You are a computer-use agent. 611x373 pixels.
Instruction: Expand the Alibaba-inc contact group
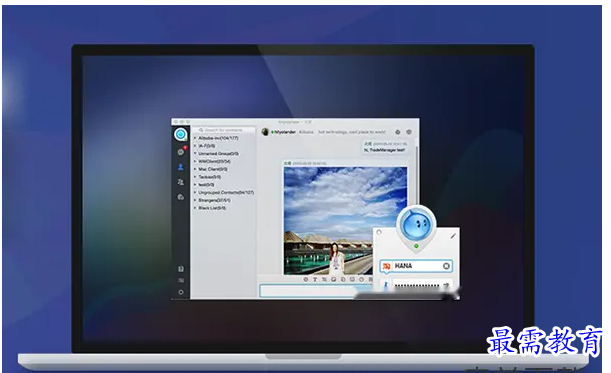218,138
